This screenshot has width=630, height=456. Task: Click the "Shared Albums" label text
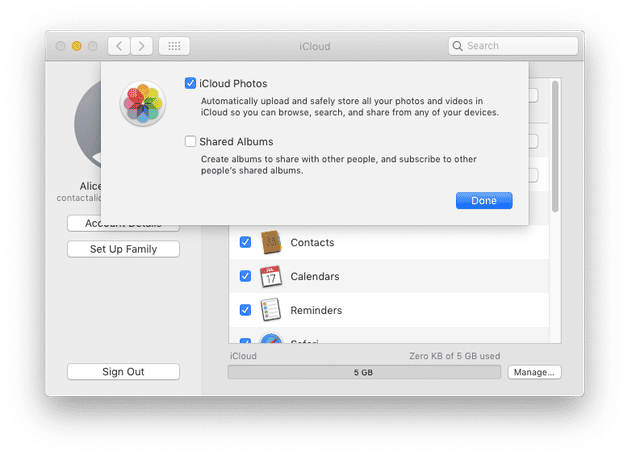click(x=236, y=141)
